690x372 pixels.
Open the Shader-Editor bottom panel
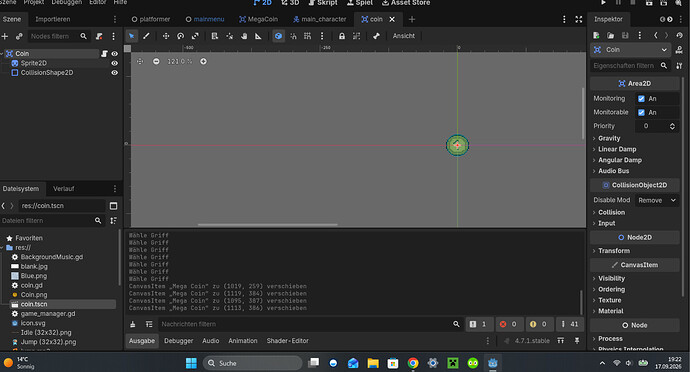click(x=287, y=341)
